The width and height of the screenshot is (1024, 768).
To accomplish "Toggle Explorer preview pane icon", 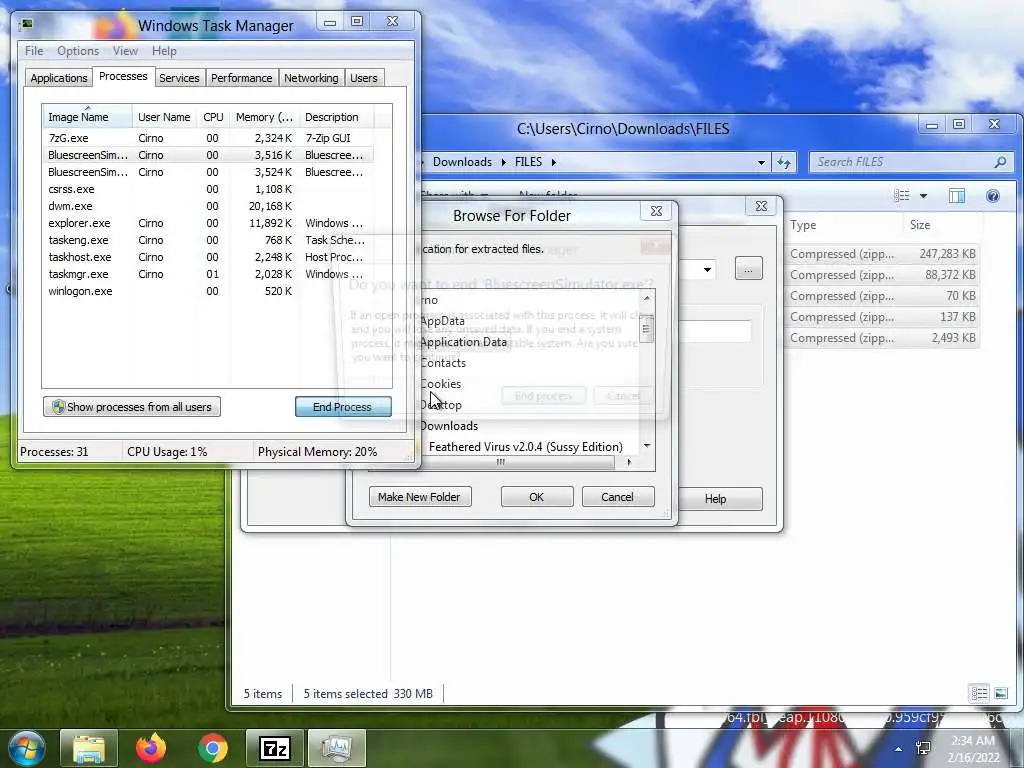I will coord(957,196).
